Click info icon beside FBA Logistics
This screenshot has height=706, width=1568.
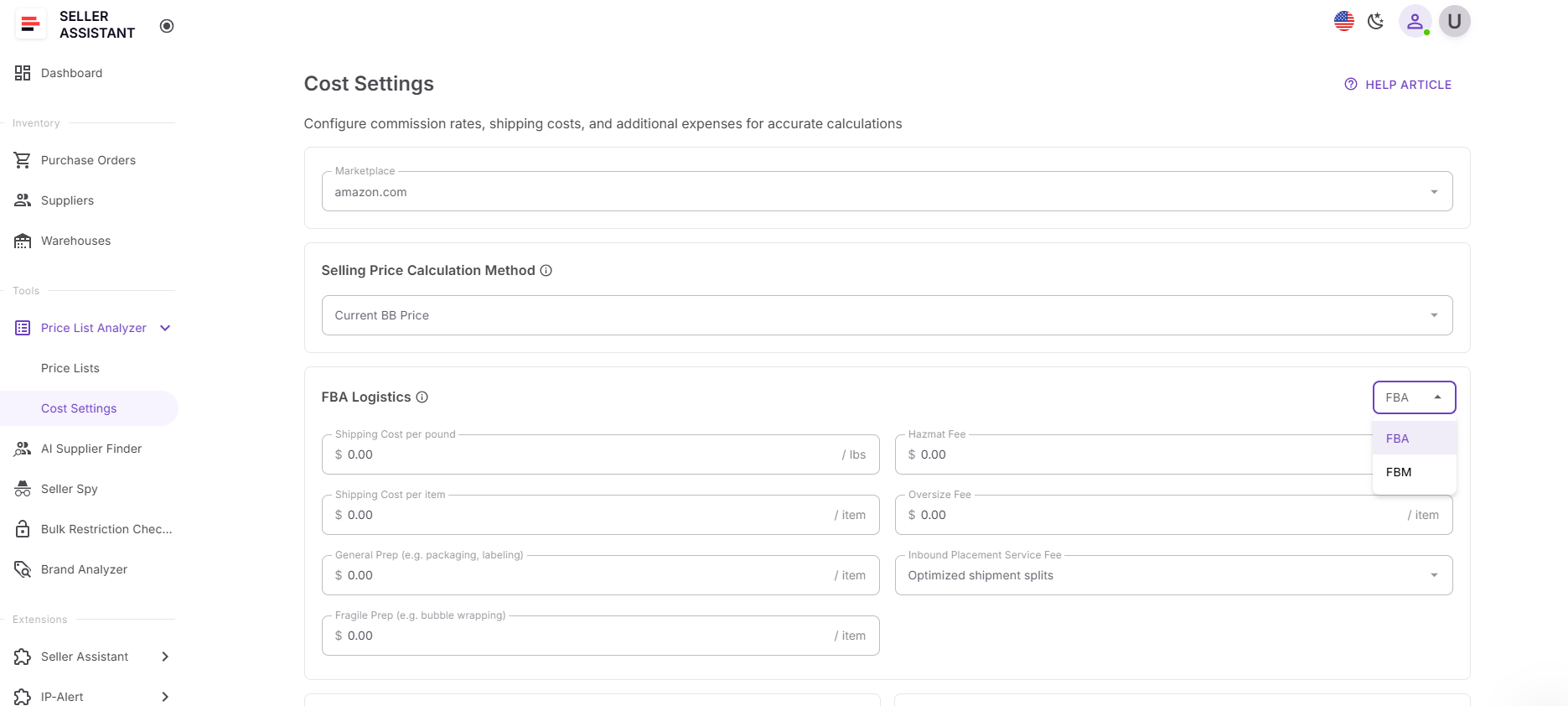pos(422,397)
